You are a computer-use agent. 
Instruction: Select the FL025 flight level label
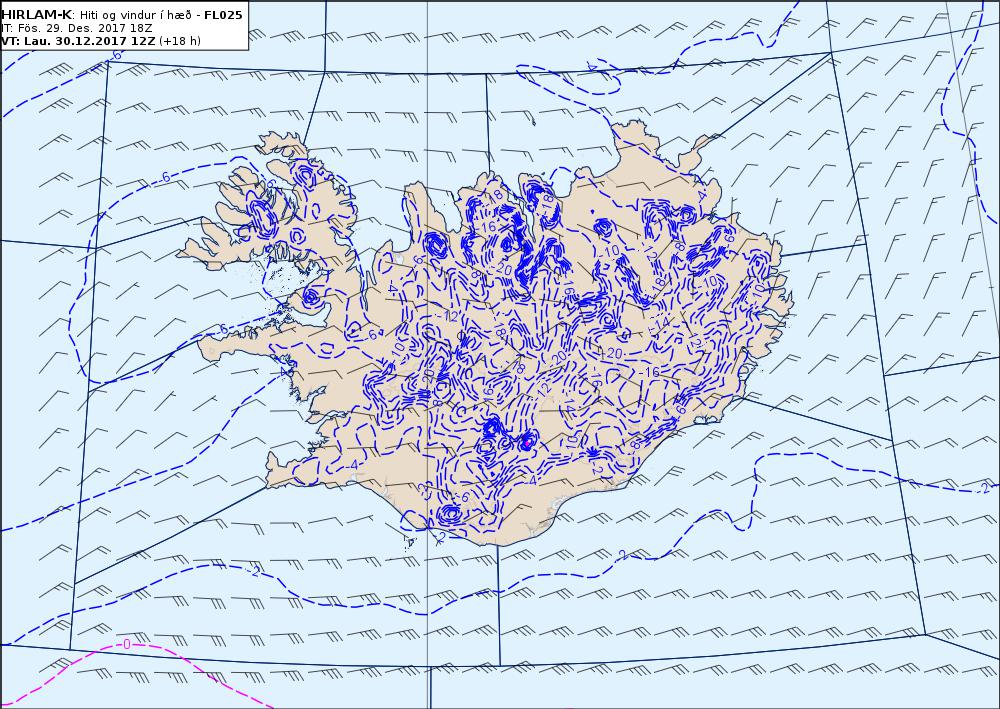pyautogui.click(x=223, y=15)
